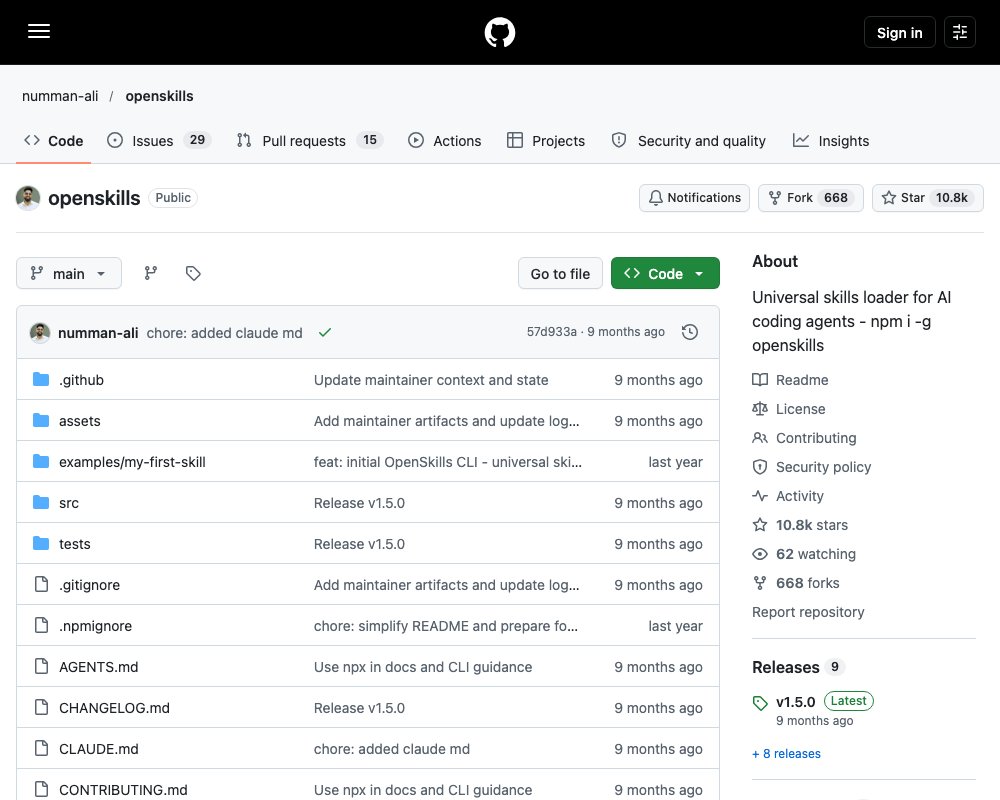Click the CLAUDE.md file icon
This screenshot has height=800, width=1000.
pyautogui.click(x=41, y=748)
